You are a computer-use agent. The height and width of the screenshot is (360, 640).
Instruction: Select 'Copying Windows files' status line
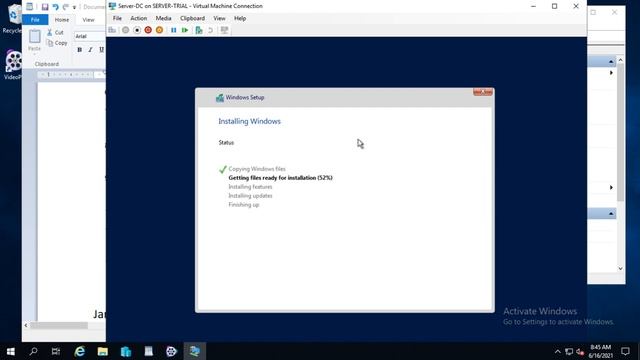(x=257, y=169)
